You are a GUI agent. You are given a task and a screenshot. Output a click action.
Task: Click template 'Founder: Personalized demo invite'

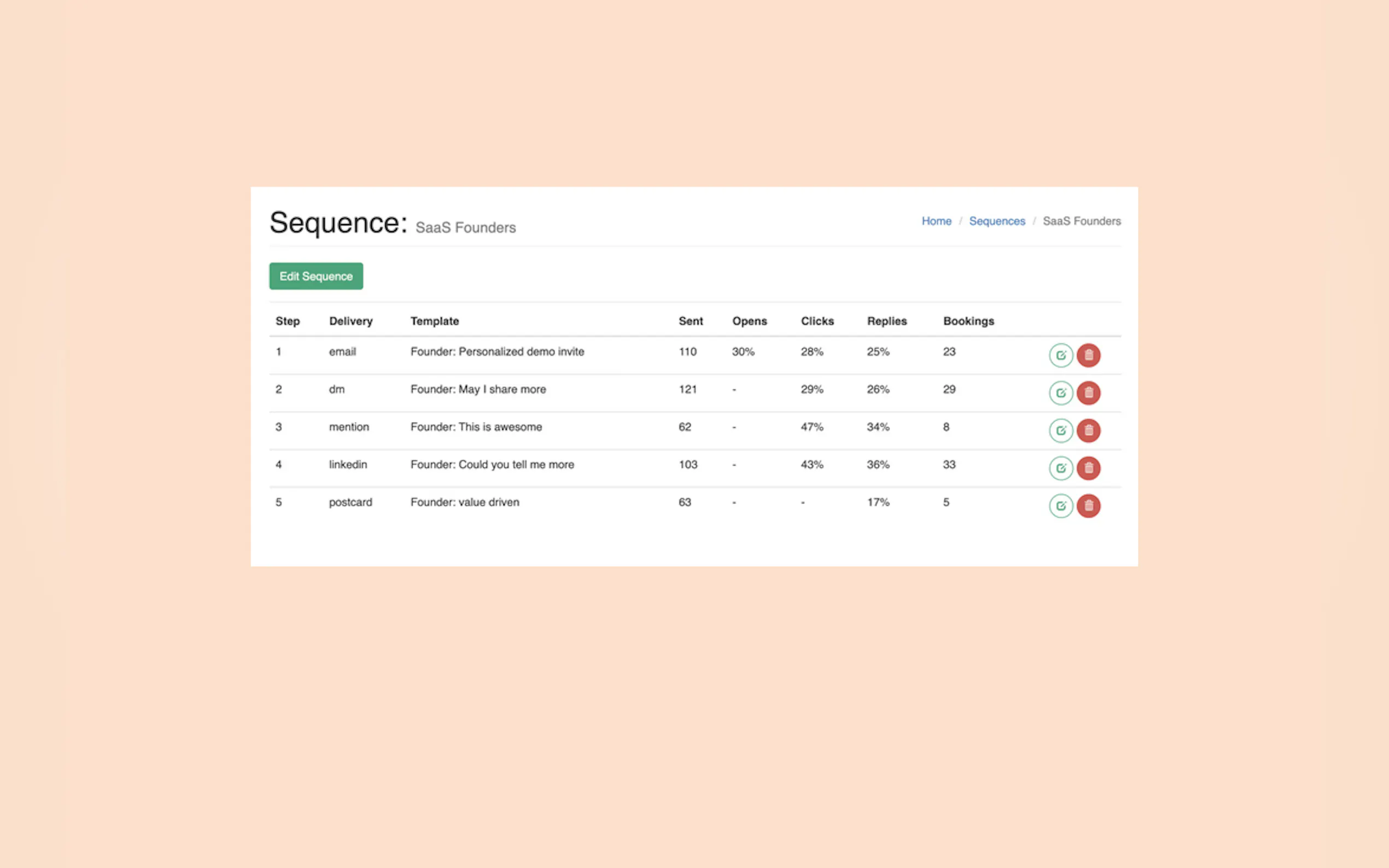click(x=497, y=352)
